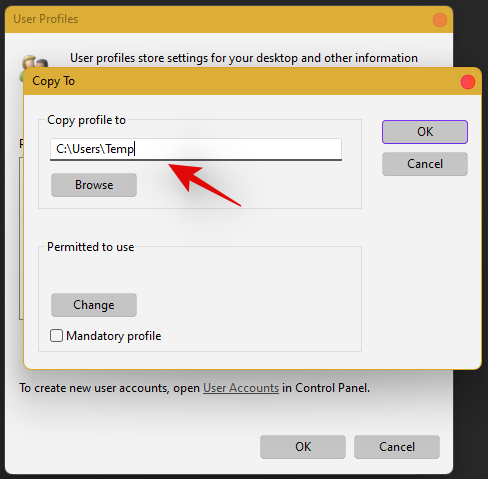488x479 pixels.
Task: Open the User Accounts link
Action: tap(241, 388)
